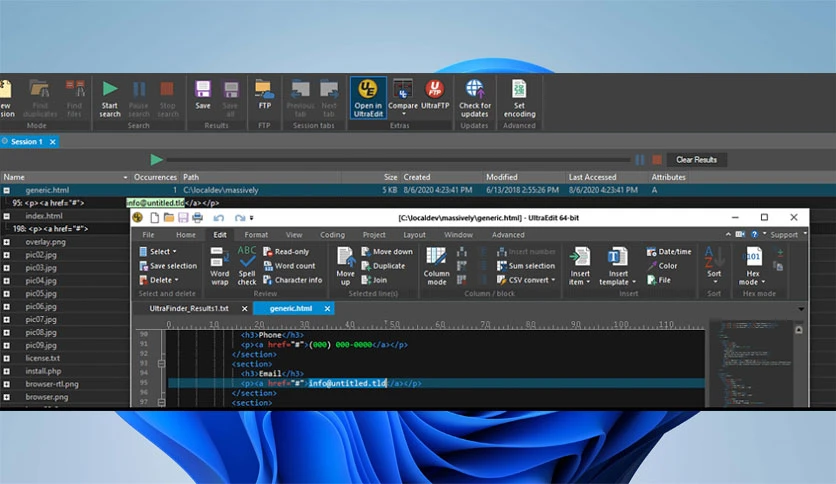Insert Date/time in UltraEdit
Image resolution: width=836 pixels, height=484 pixels.
tap(669, 252)
